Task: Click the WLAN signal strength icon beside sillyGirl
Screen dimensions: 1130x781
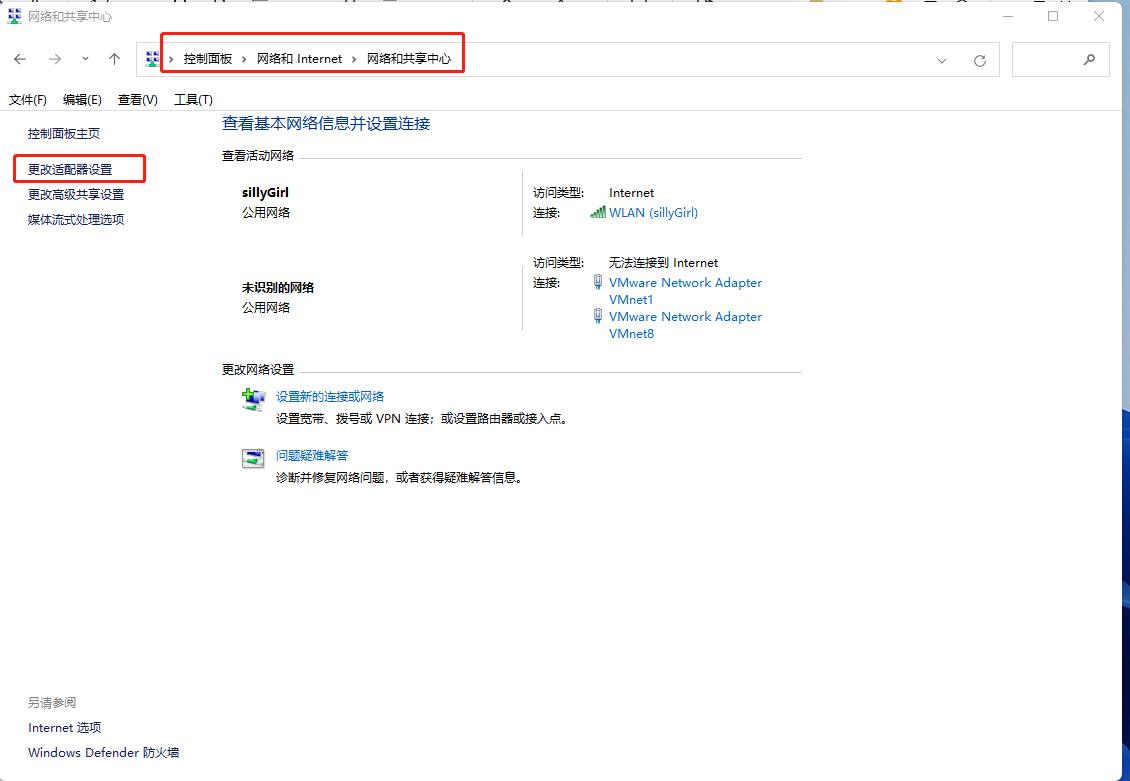Action: pyautogui.click(x=597, y=212)
